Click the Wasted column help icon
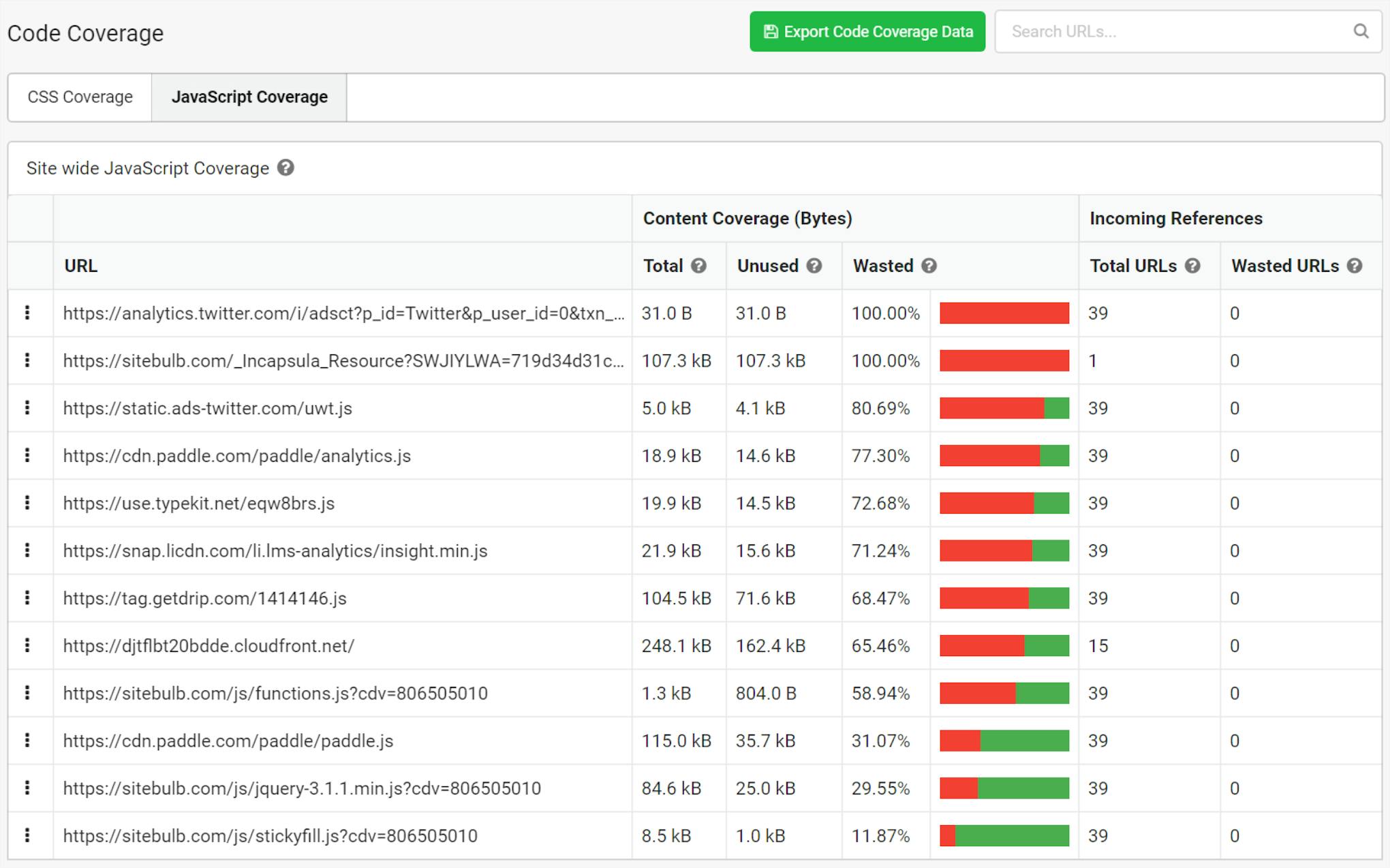The image size is (1390, 868). (929, 266)
